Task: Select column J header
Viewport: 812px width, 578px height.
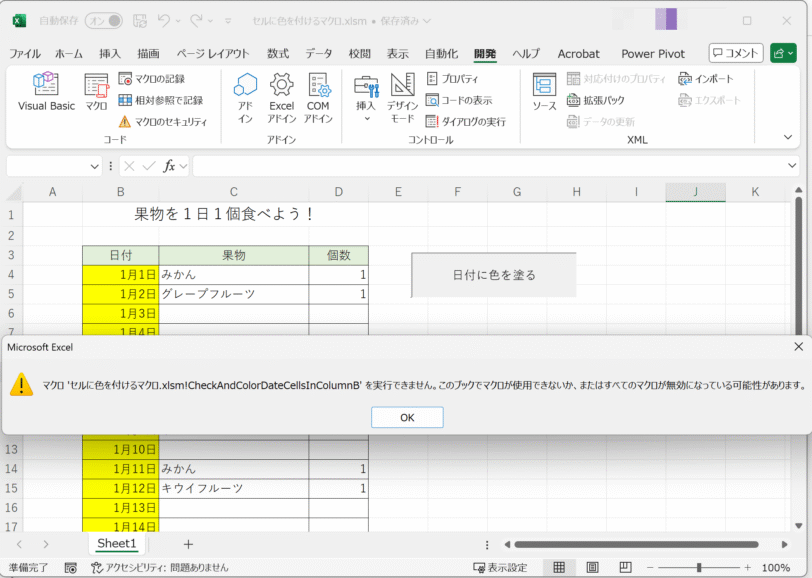Action: 695,192
